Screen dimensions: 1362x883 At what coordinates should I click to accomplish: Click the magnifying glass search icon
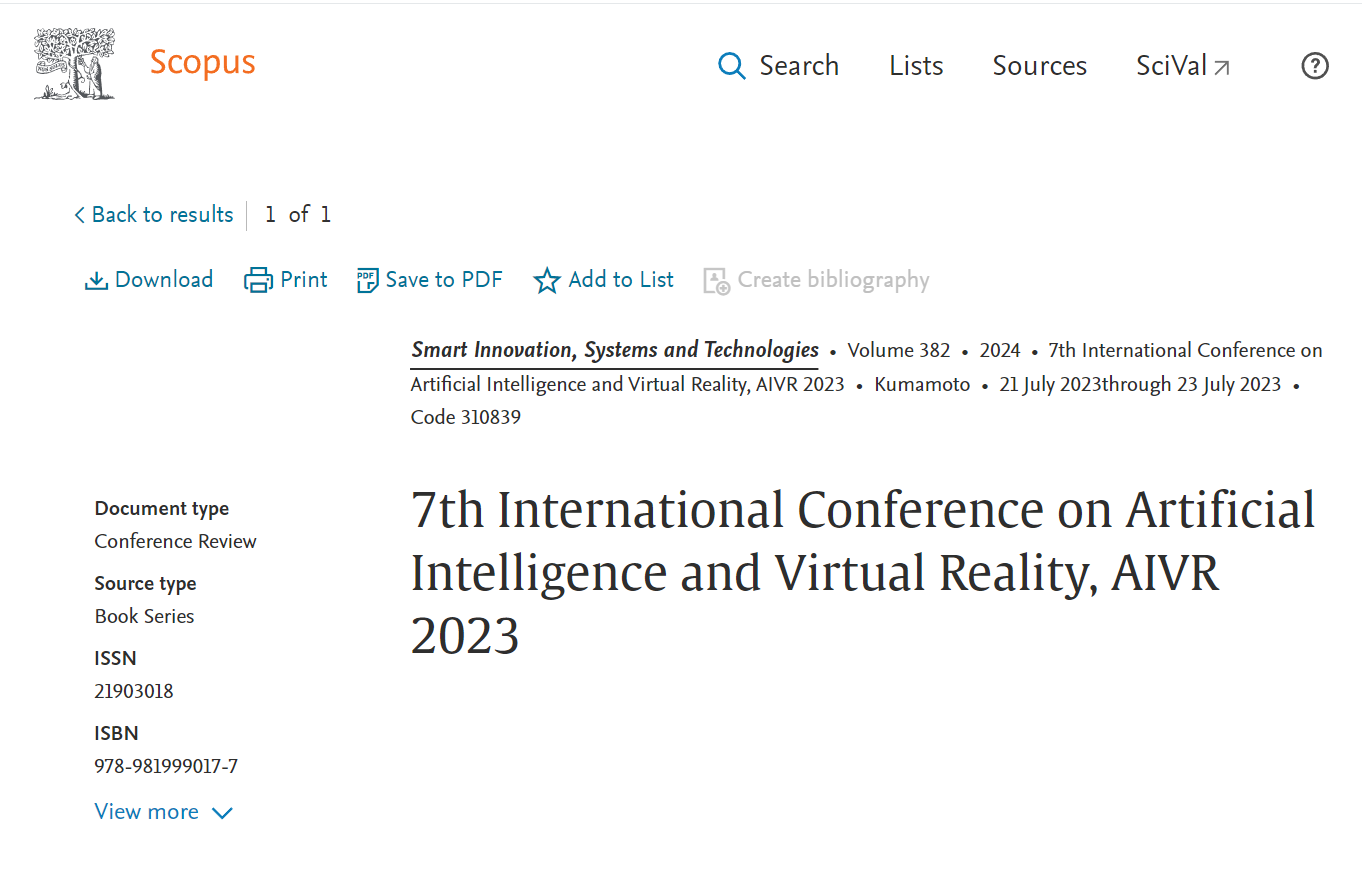(732, 67)
